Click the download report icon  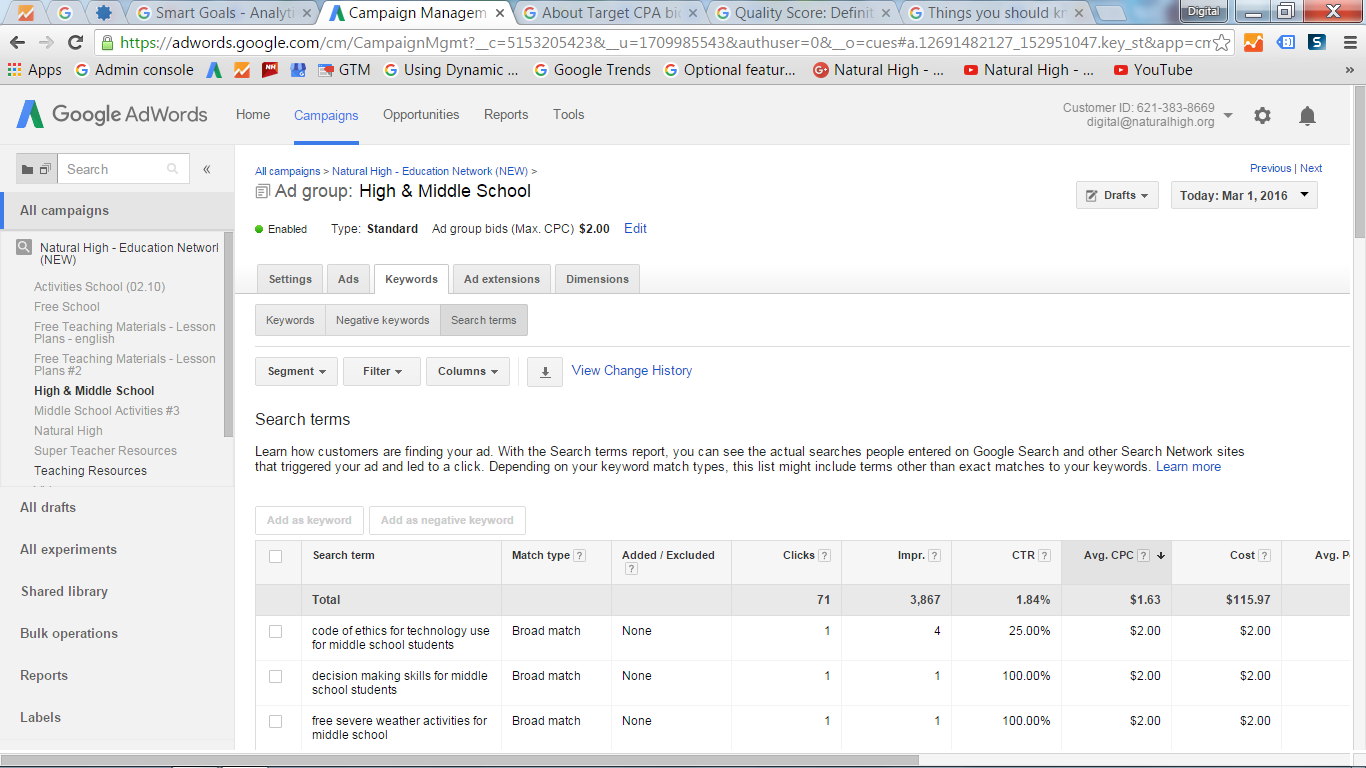pos(545,371)
